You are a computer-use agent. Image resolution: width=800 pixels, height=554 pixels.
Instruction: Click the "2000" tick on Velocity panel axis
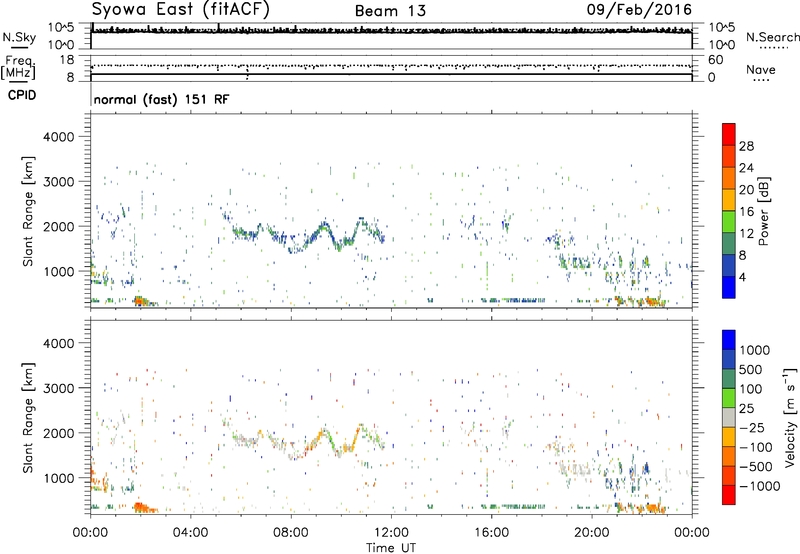(58, 433)
